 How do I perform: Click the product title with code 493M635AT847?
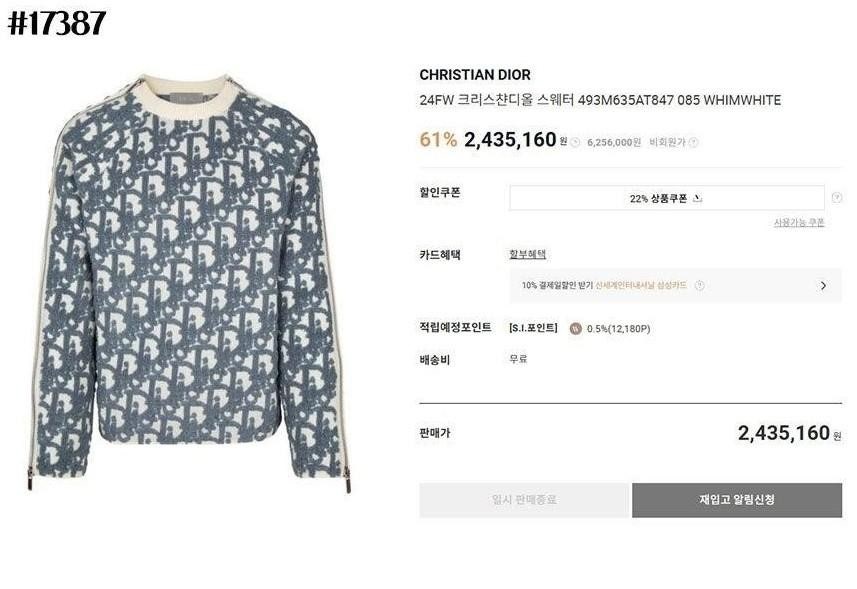600,101
